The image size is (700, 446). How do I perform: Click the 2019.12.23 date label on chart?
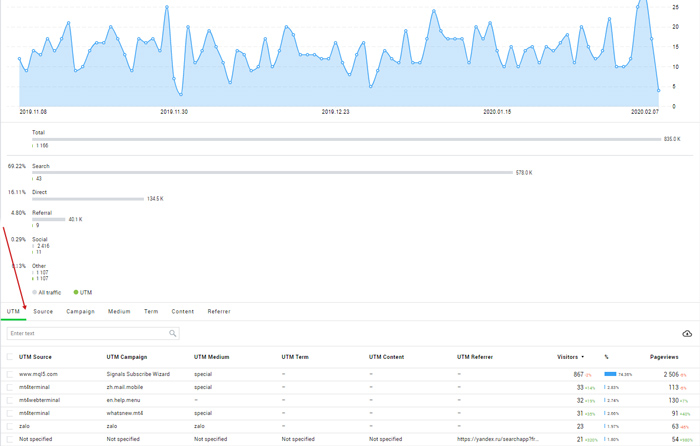pyautogui.click(x=336, y=112)
